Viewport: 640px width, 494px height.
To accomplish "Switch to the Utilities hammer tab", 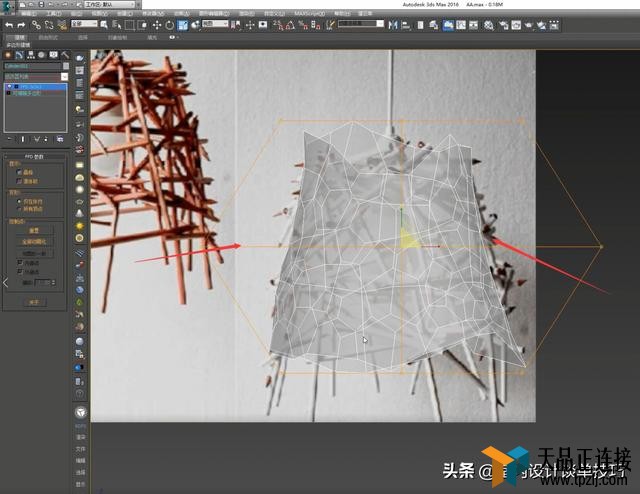I will [x=65, y=55].
